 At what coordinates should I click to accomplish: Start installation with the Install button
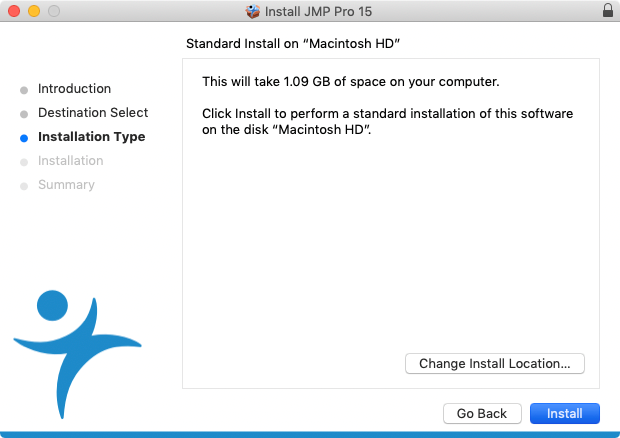(x=565, y=413)
